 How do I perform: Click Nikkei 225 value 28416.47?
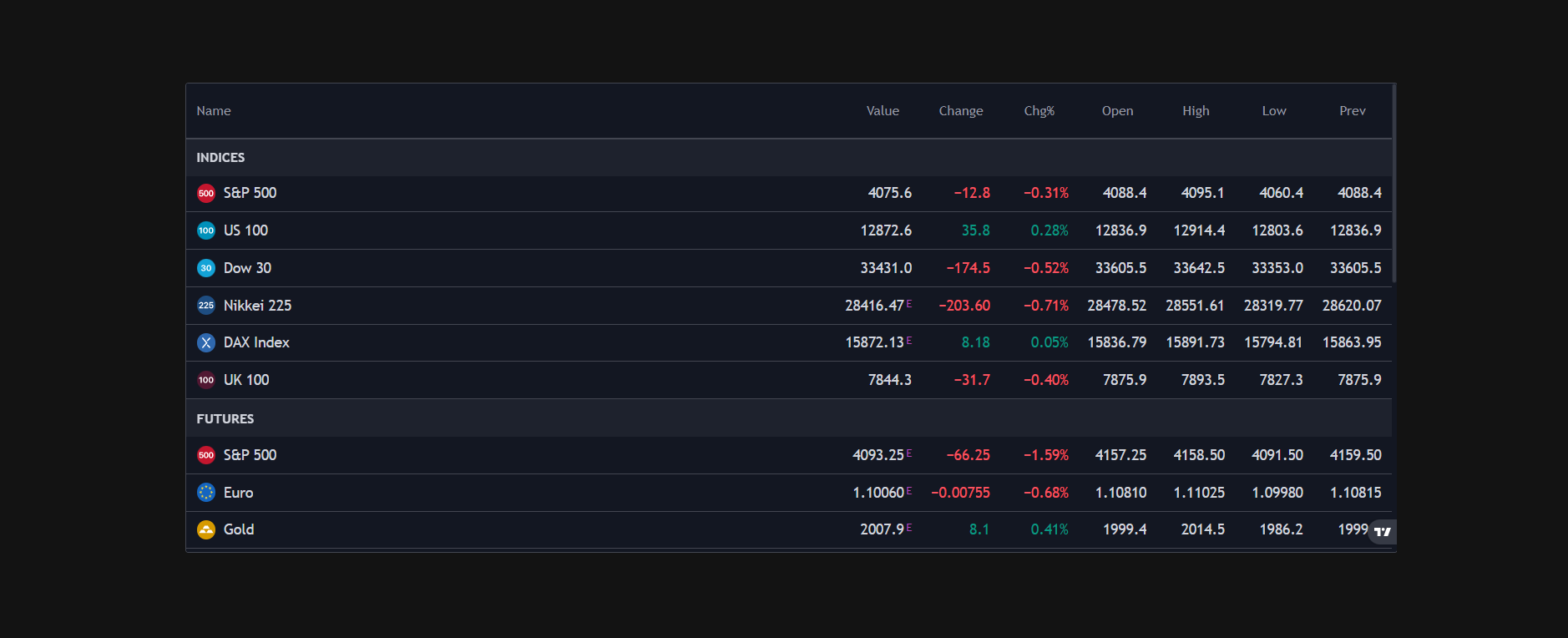[874, 306]
